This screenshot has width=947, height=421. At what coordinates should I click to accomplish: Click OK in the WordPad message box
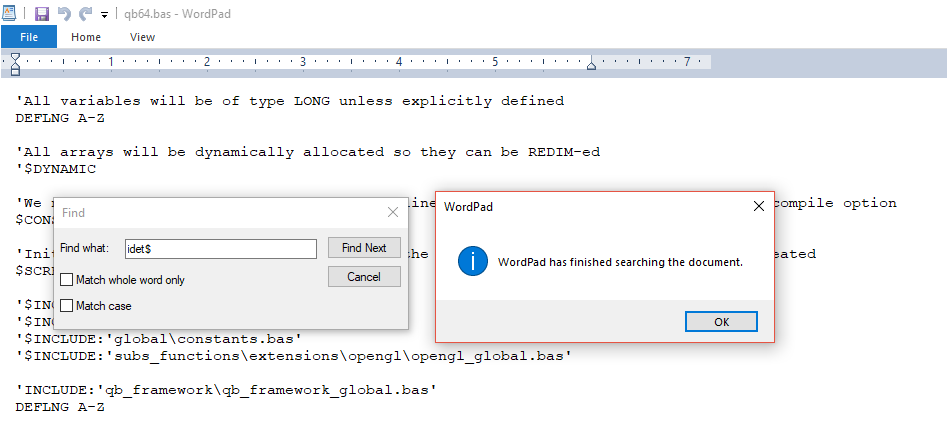pos(721,321)
